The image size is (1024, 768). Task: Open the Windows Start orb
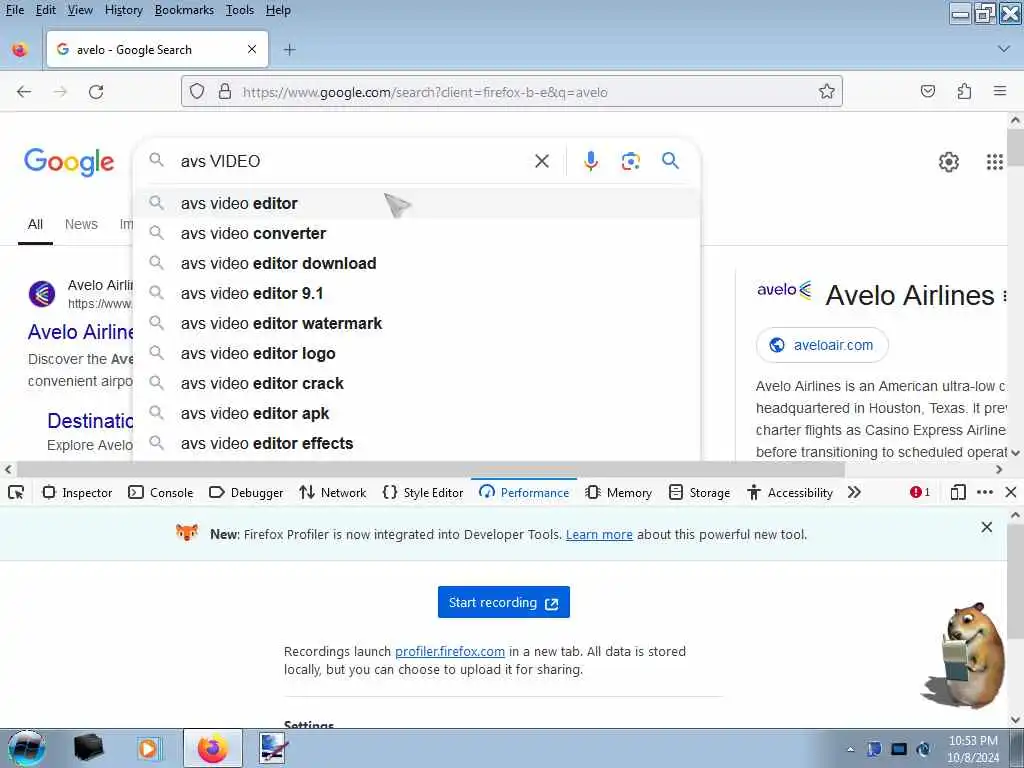coord(26,748)
